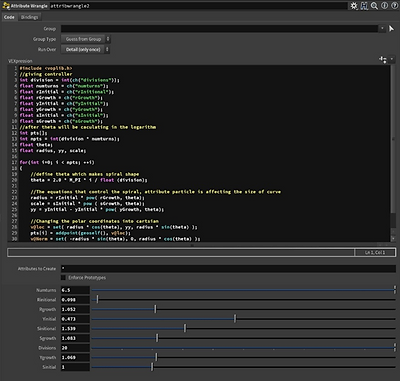Click the VEXpression label

20,61
